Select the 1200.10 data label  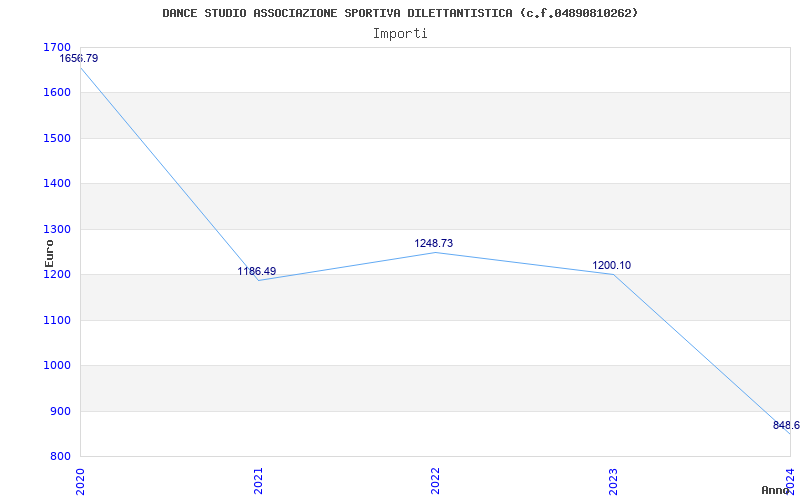(x=612, y=265)
